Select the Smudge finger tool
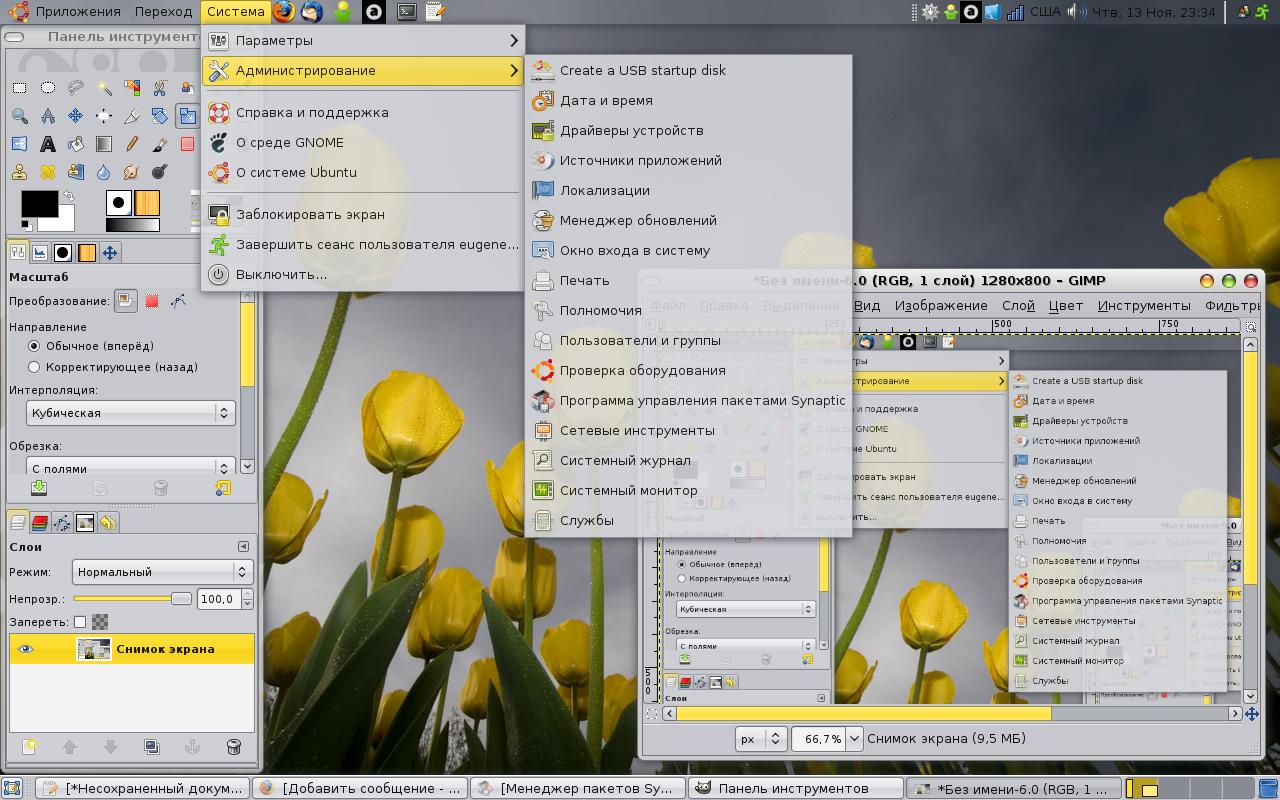 (x=131, y=172)
